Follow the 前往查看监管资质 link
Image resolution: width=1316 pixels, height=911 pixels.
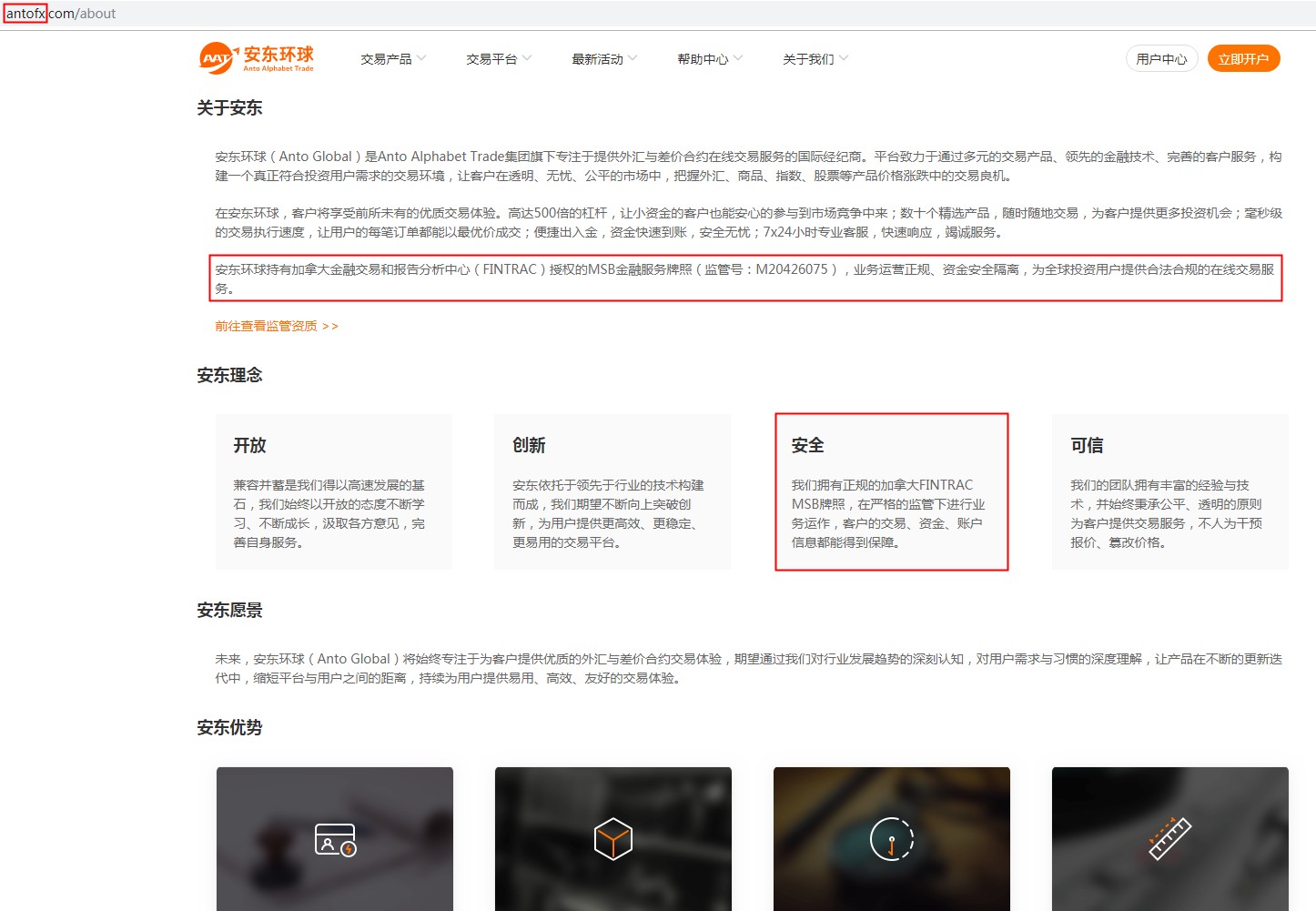[x=277, y=326]
